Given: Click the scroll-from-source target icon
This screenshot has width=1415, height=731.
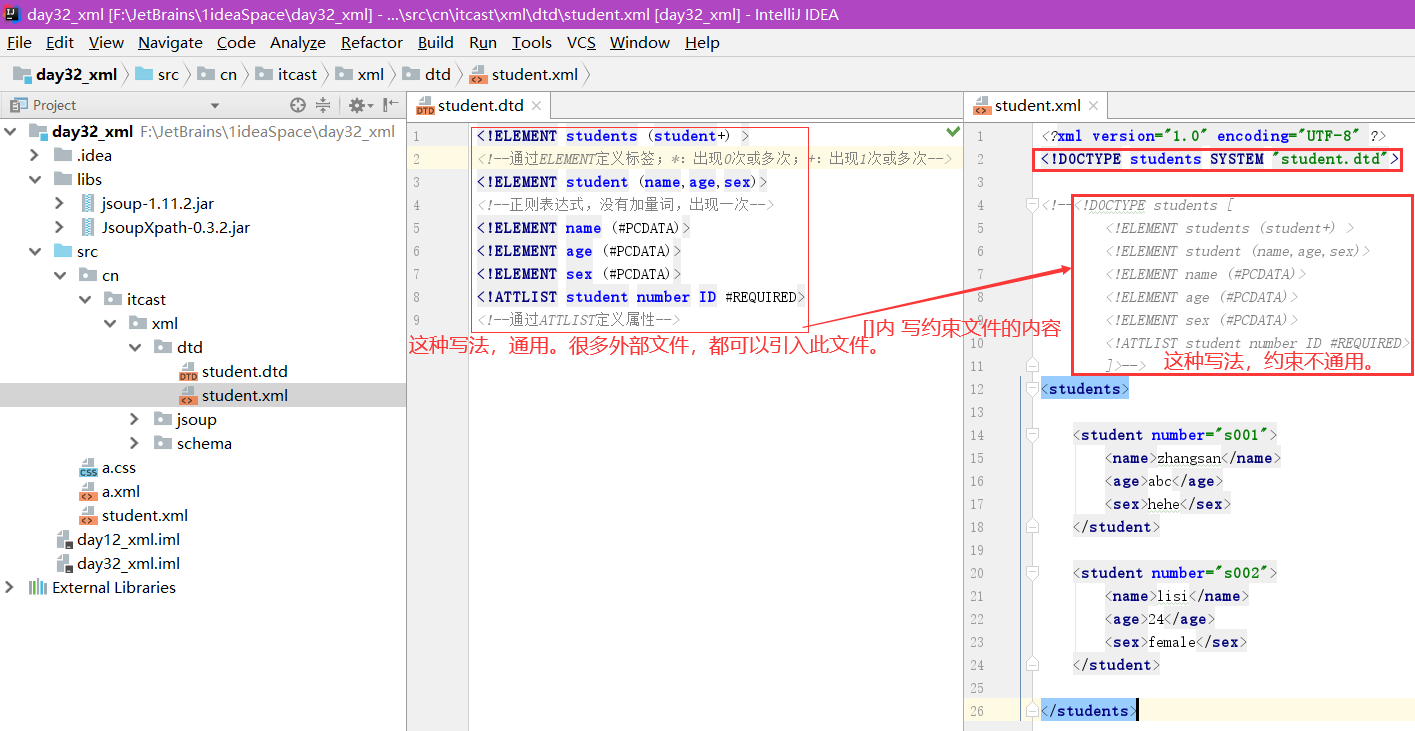Looking at the screenshot, I should 297,105.
